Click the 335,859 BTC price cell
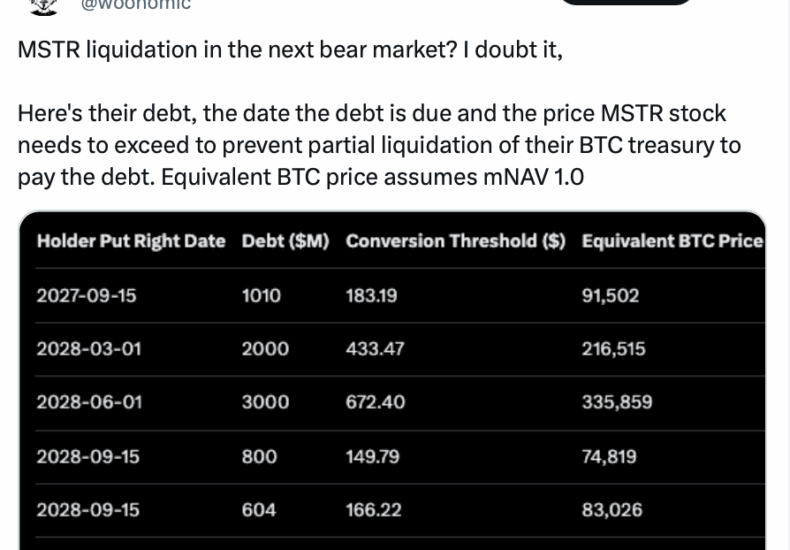790x550 pixels. point(616,402)
